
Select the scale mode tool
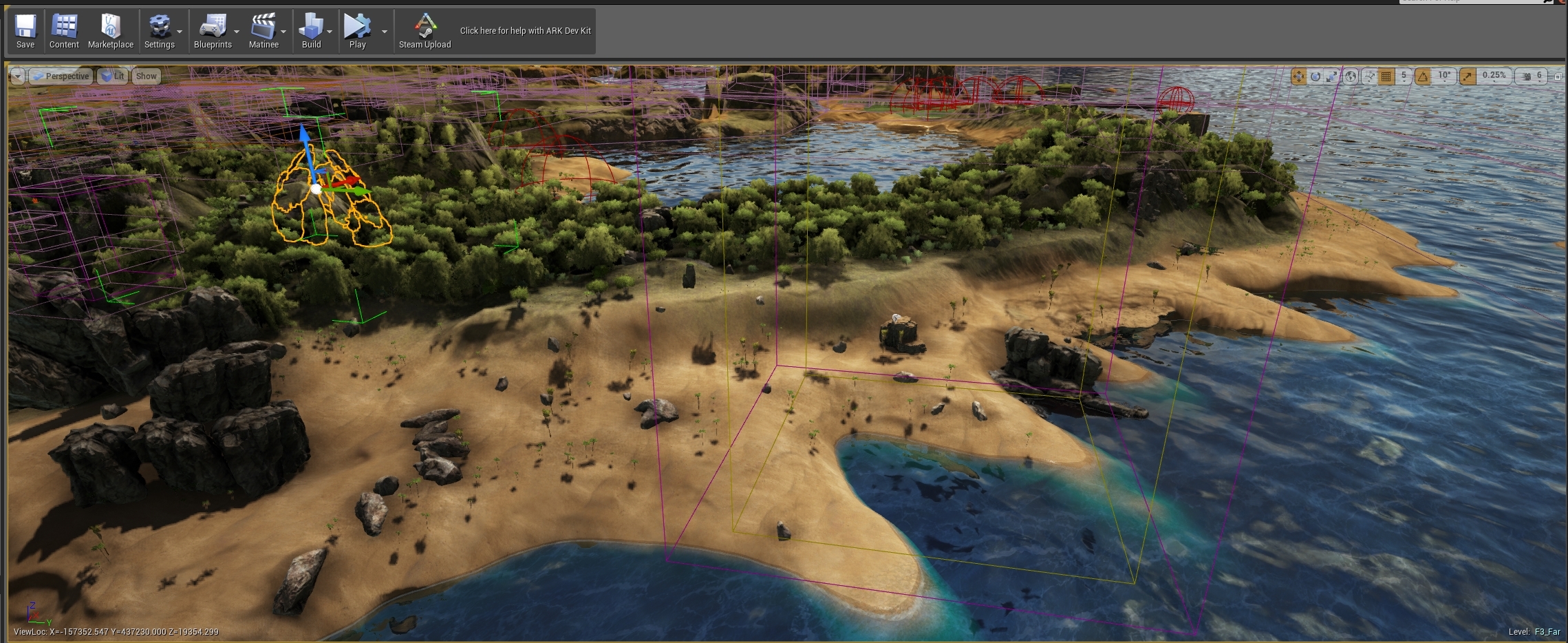[x=1333, y=76]
